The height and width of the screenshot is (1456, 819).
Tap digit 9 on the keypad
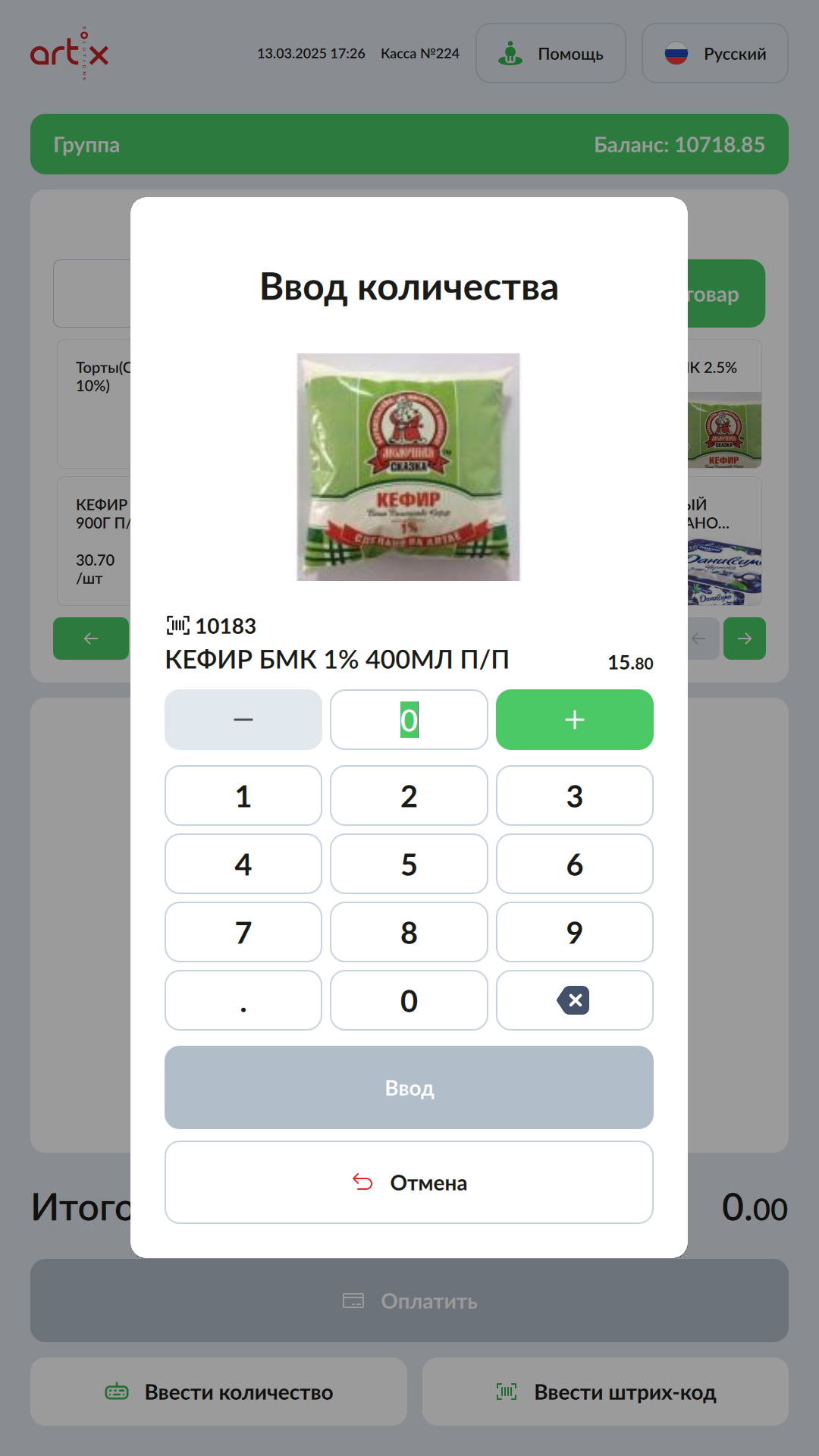coord(575,932)
